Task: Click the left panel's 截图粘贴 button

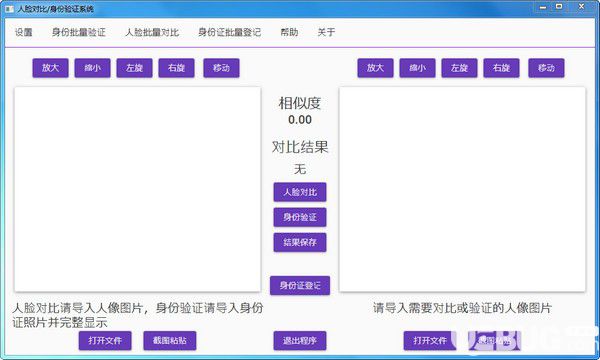Action: coord(170,340)
